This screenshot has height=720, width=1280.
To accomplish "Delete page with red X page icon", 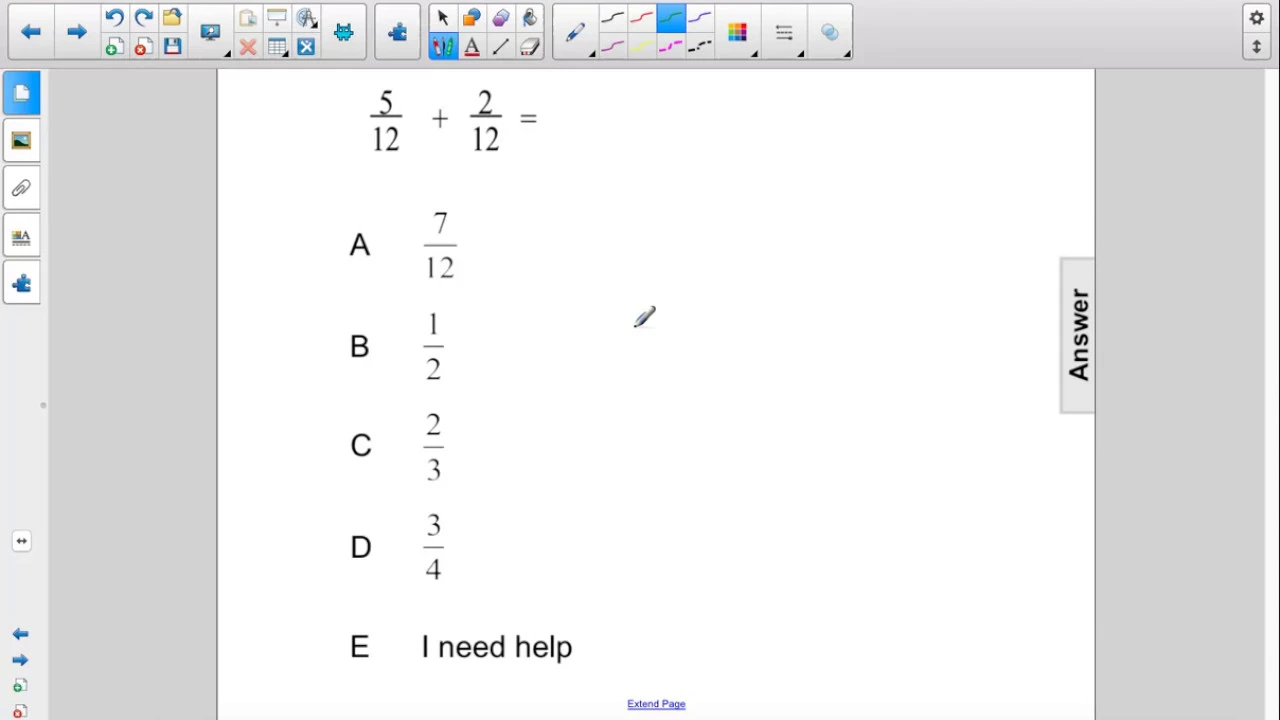I will coord(143,47).
